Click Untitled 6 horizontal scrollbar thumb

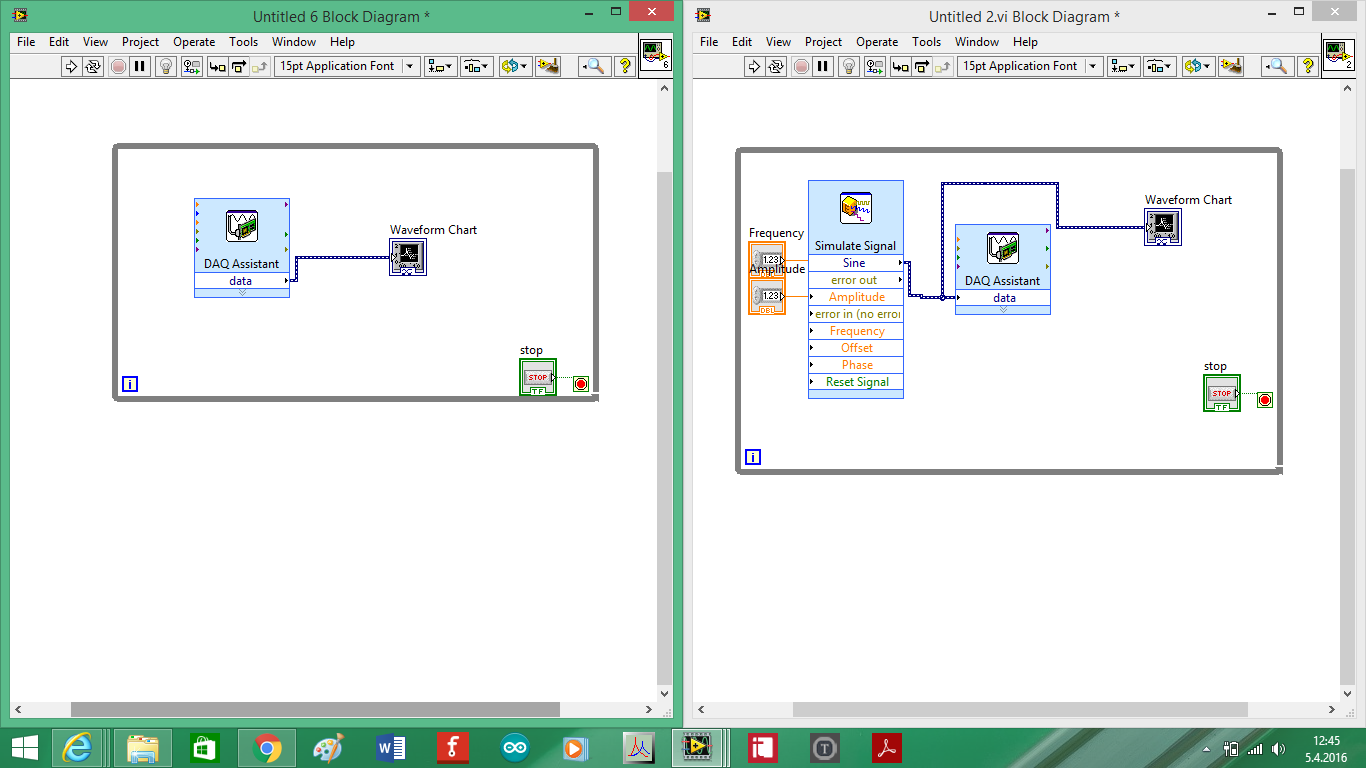pos(315,709)
